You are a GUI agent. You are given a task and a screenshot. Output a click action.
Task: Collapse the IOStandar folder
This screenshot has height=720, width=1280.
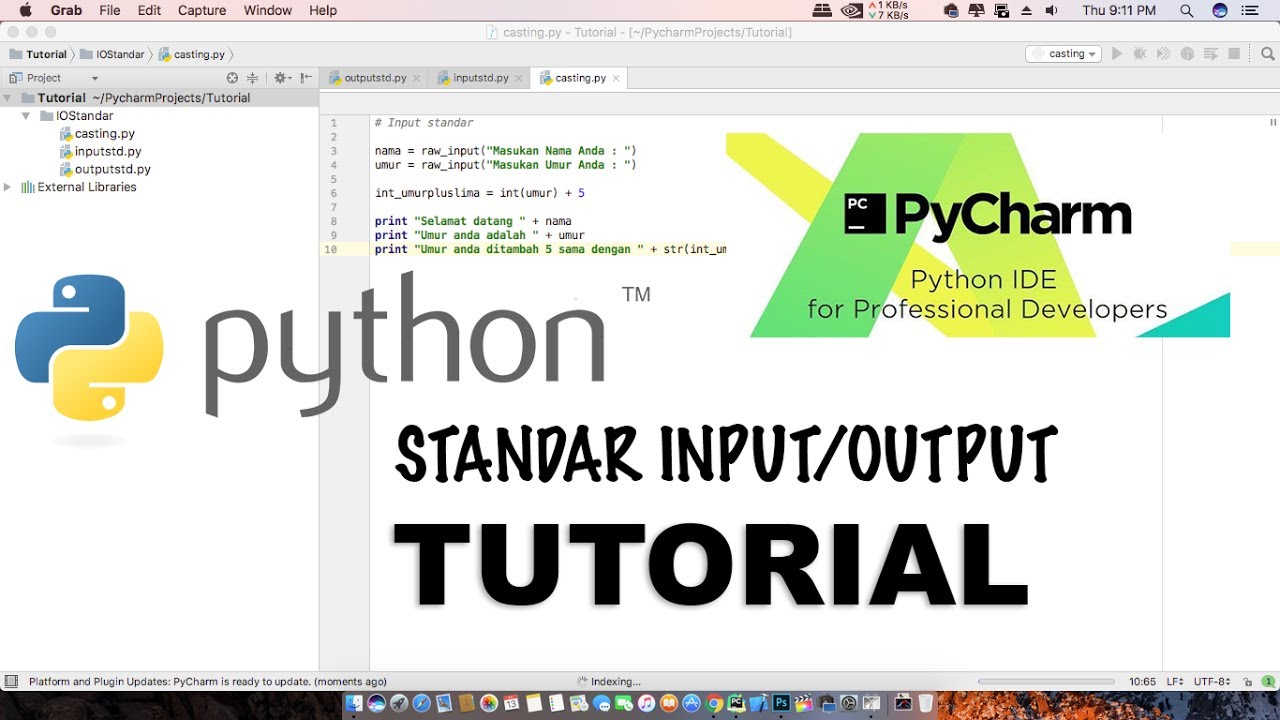coord(26,116)
